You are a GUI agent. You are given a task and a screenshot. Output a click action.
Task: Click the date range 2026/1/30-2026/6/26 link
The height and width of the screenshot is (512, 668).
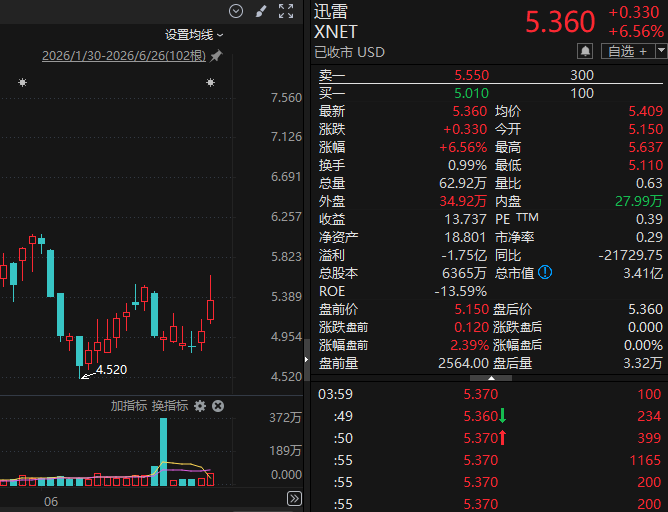coord(124,56)
